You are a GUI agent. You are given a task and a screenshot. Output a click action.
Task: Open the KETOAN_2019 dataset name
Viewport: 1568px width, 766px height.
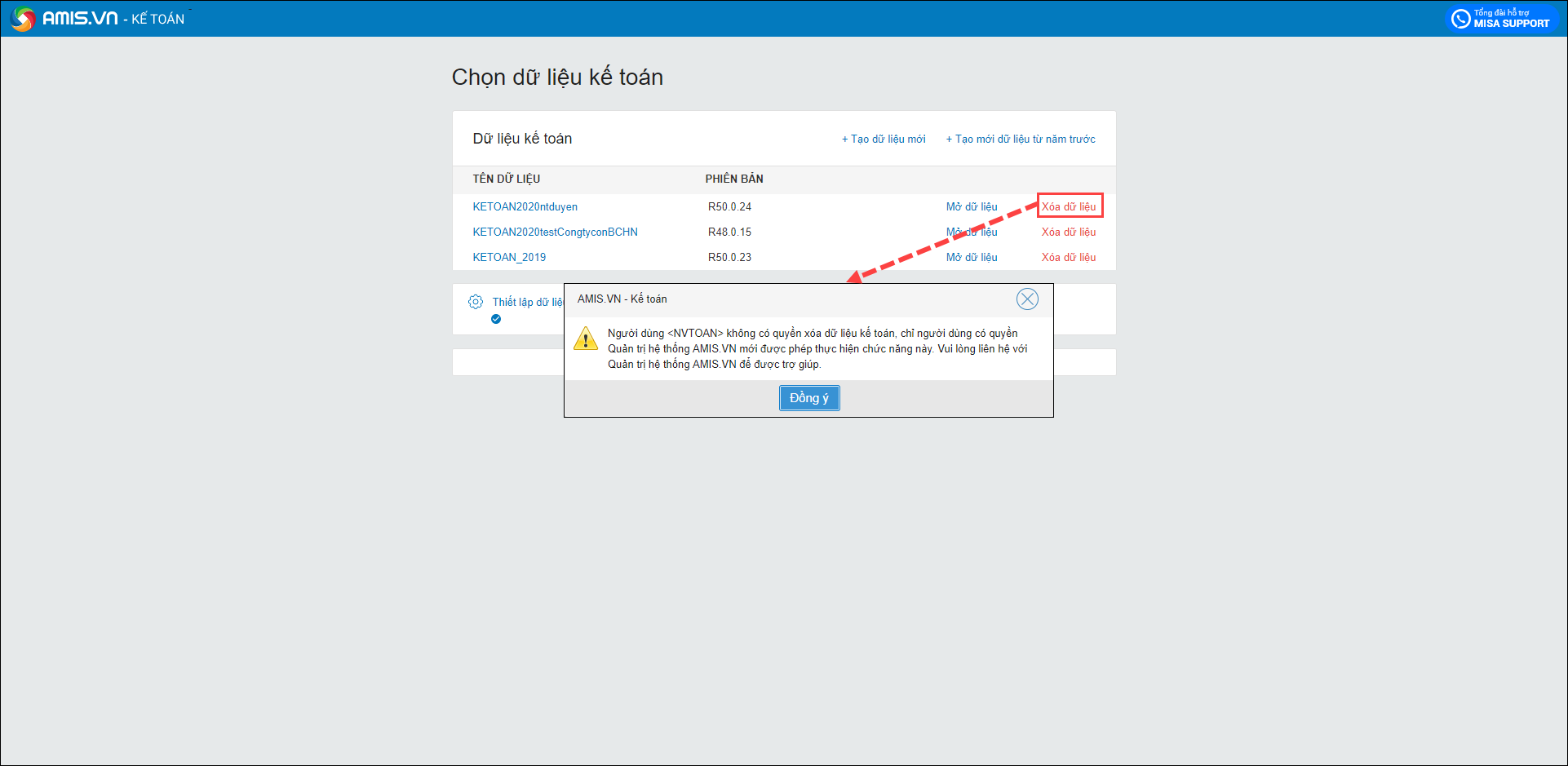click(509, 258)
